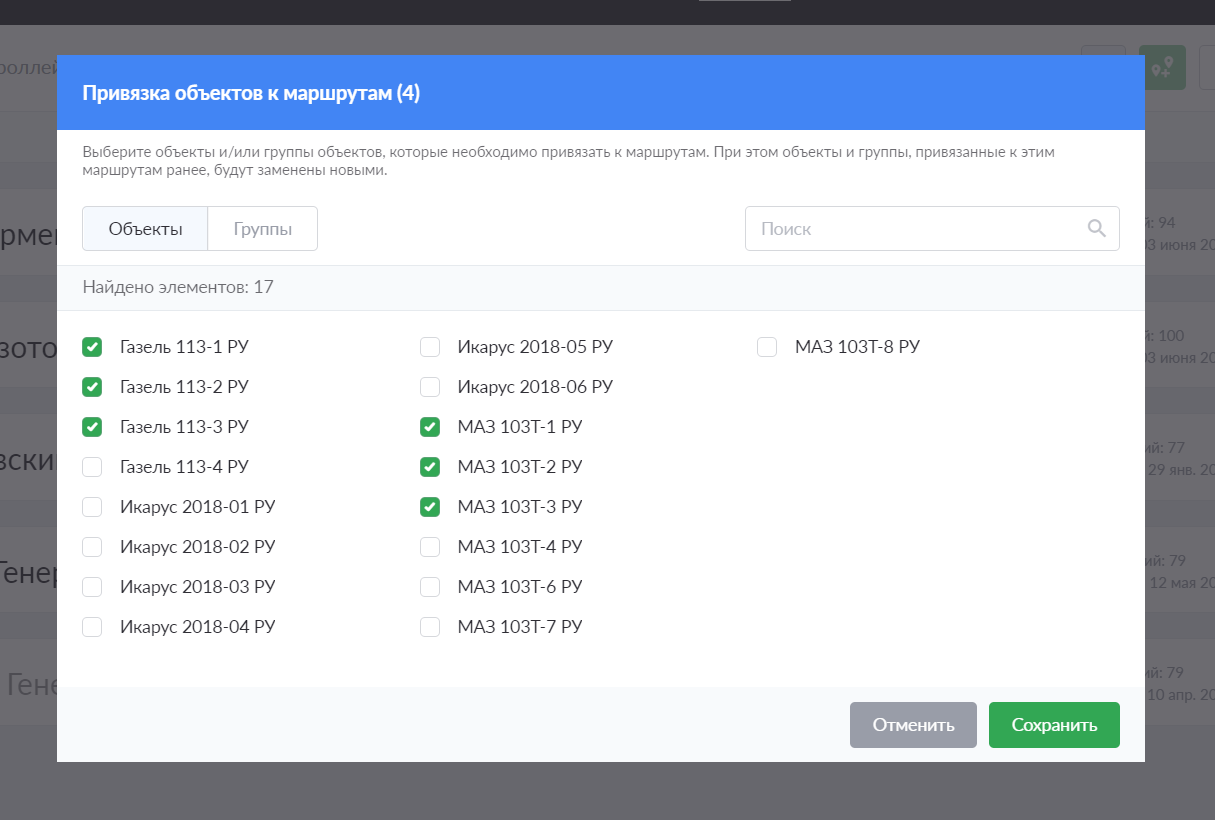This screenshot has height=820, width=1215.
Task: Uncheck Газель 113-1 РУ checkbox
Action: [92, 347]
